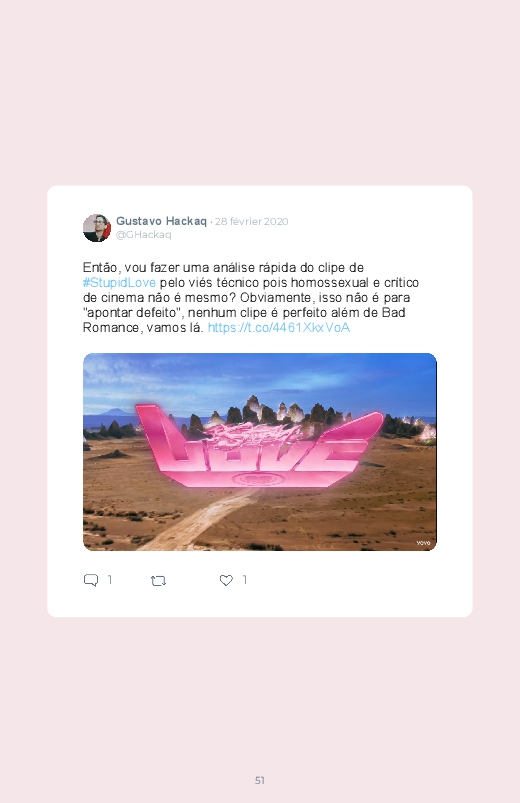
Task: Click the retweet arrows icon
Action: click(158, 581)
